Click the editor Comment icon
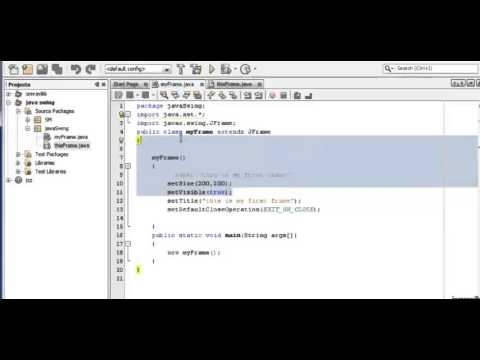This screenshot has width=480, height=360. [x=297, y=95]
